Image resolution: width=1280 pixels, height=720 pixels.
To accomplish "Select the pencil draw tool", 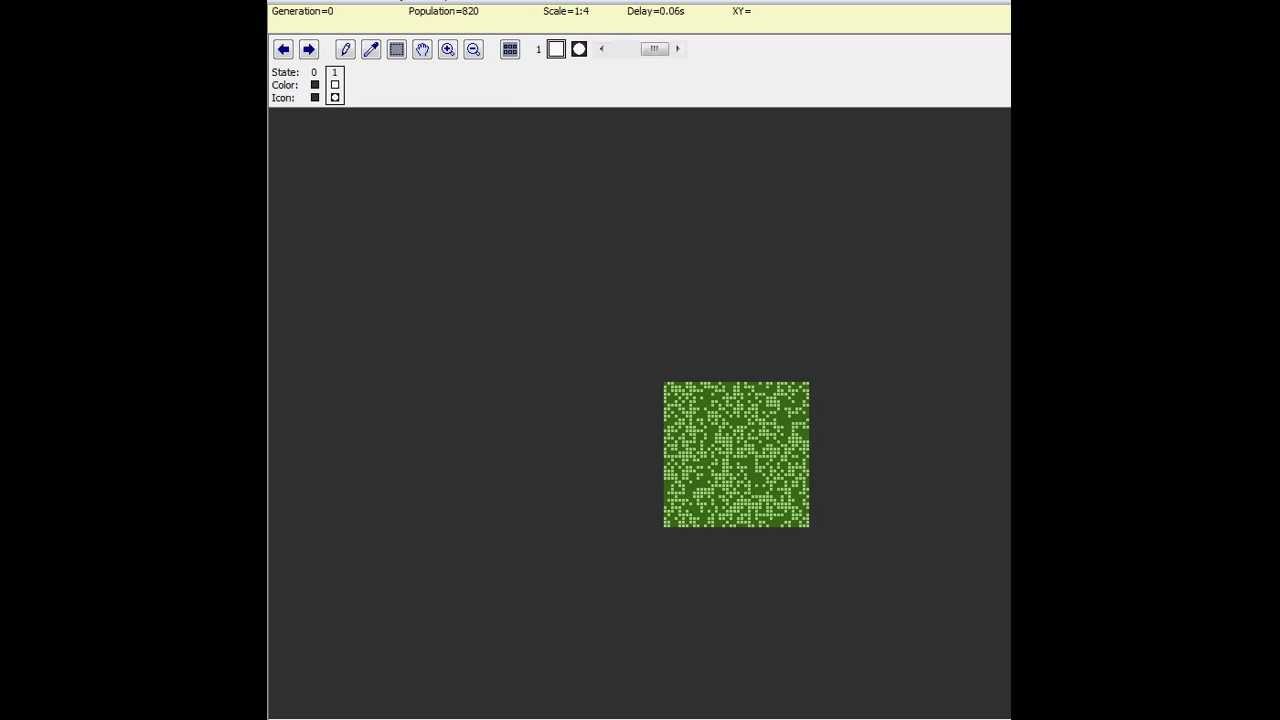I will click(x=345, y=49).
